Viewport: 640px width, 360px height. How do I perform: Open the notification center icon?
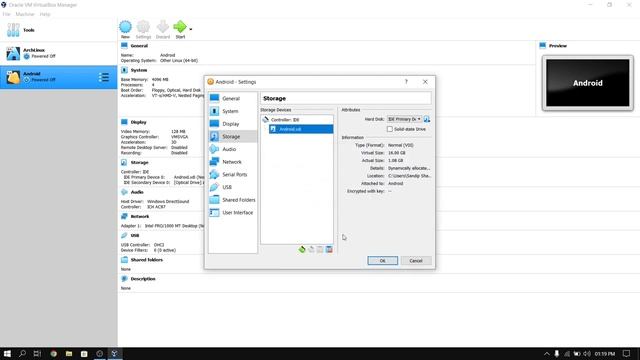click(627, 353)
